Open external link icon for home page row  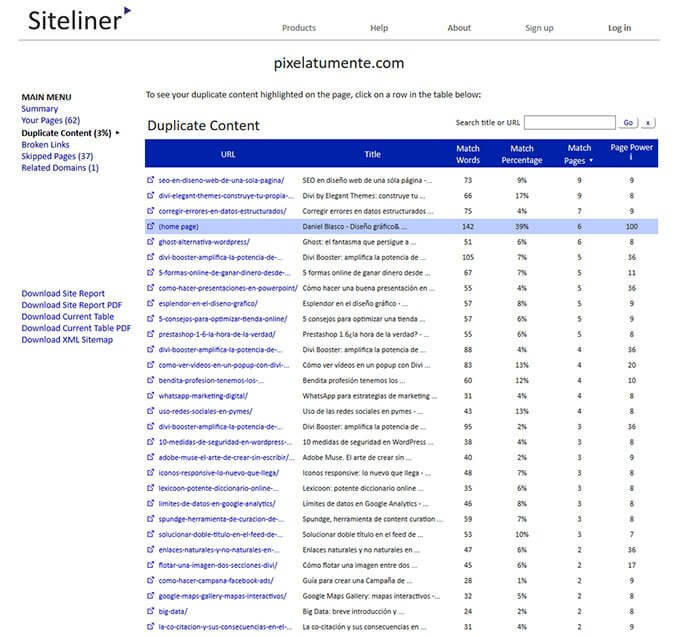click(150, 226)
